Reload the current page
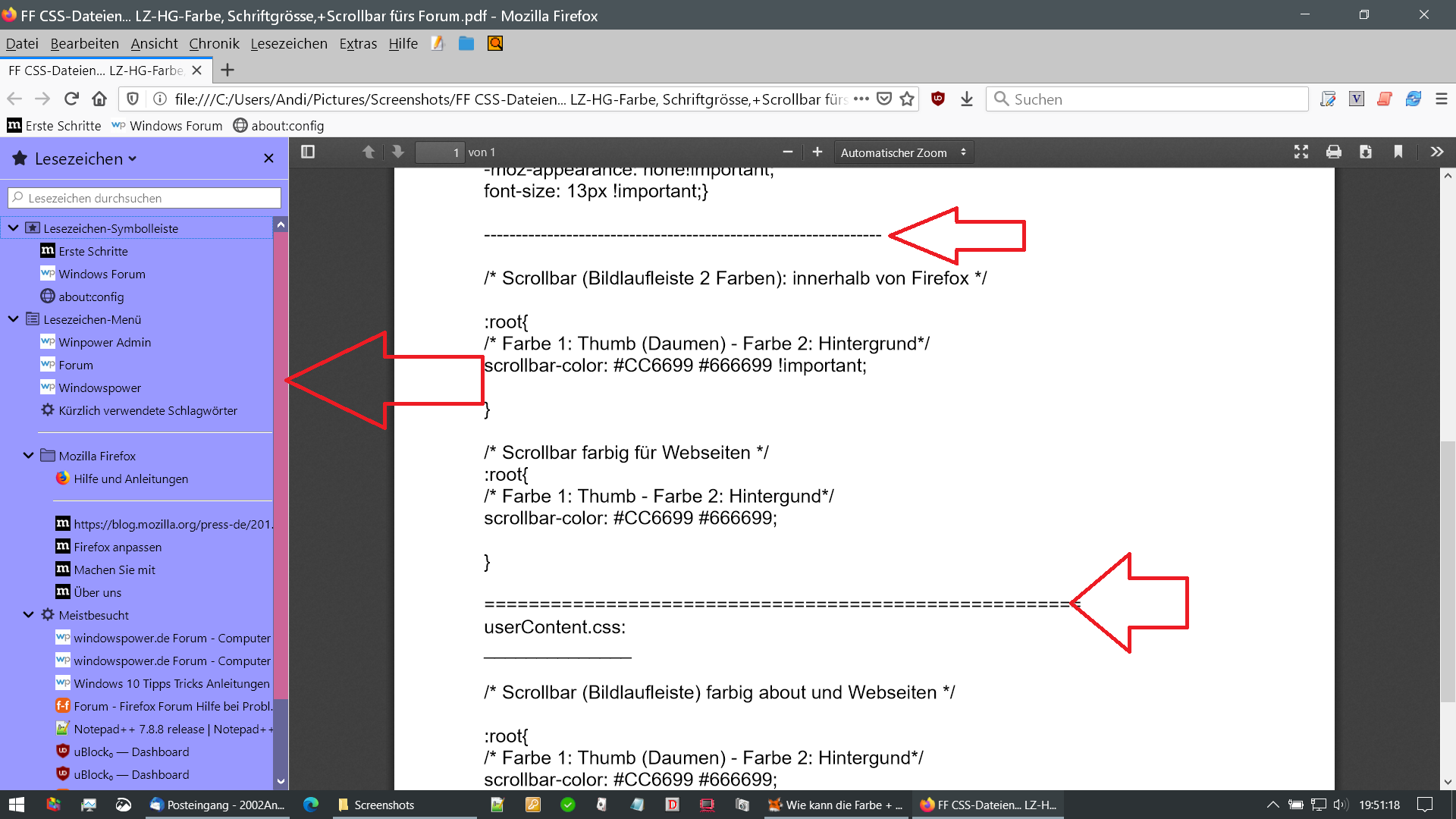 tap(71, 99)
